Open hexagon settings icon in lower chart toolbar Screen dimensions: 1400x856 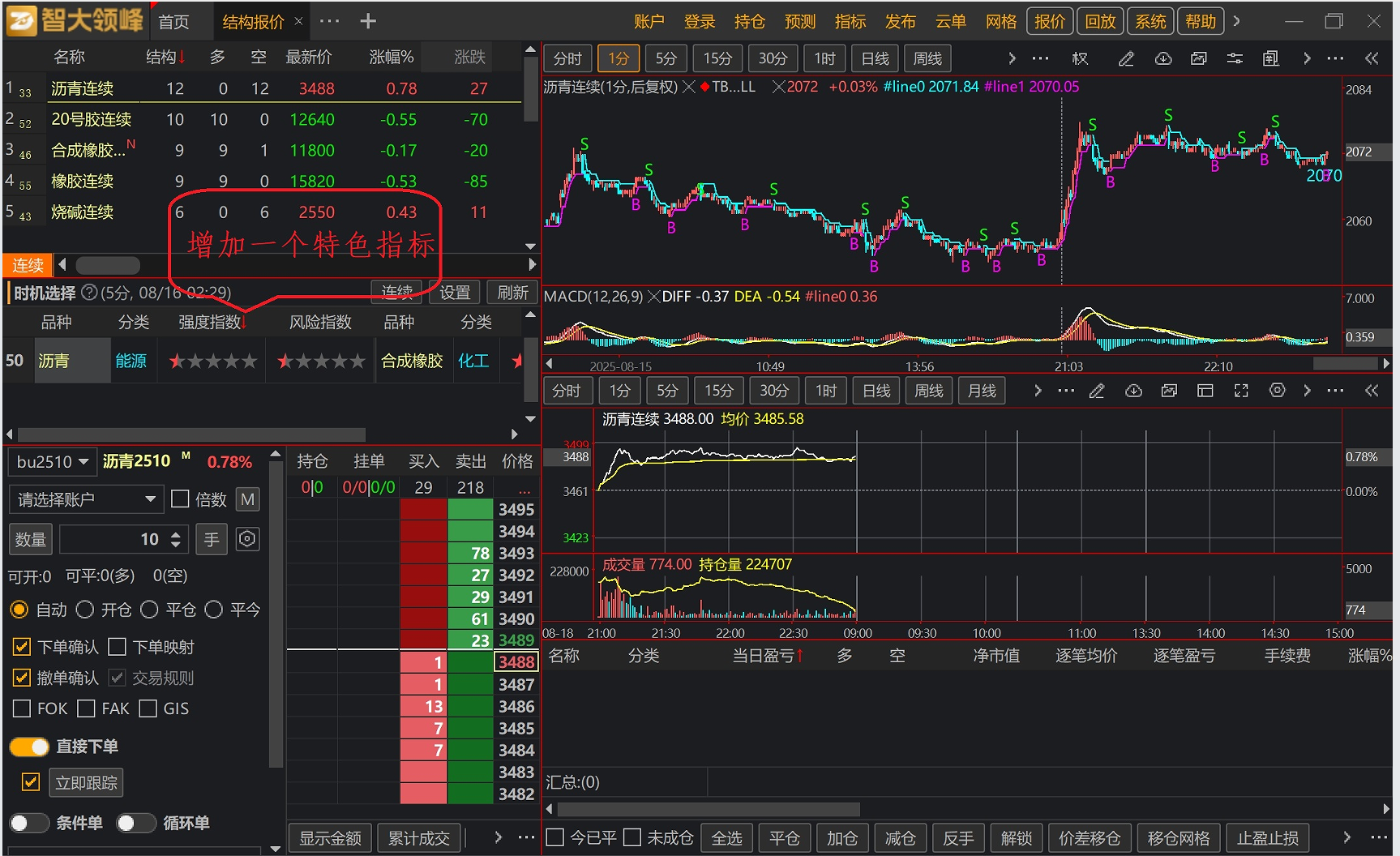coord(1277,391)
